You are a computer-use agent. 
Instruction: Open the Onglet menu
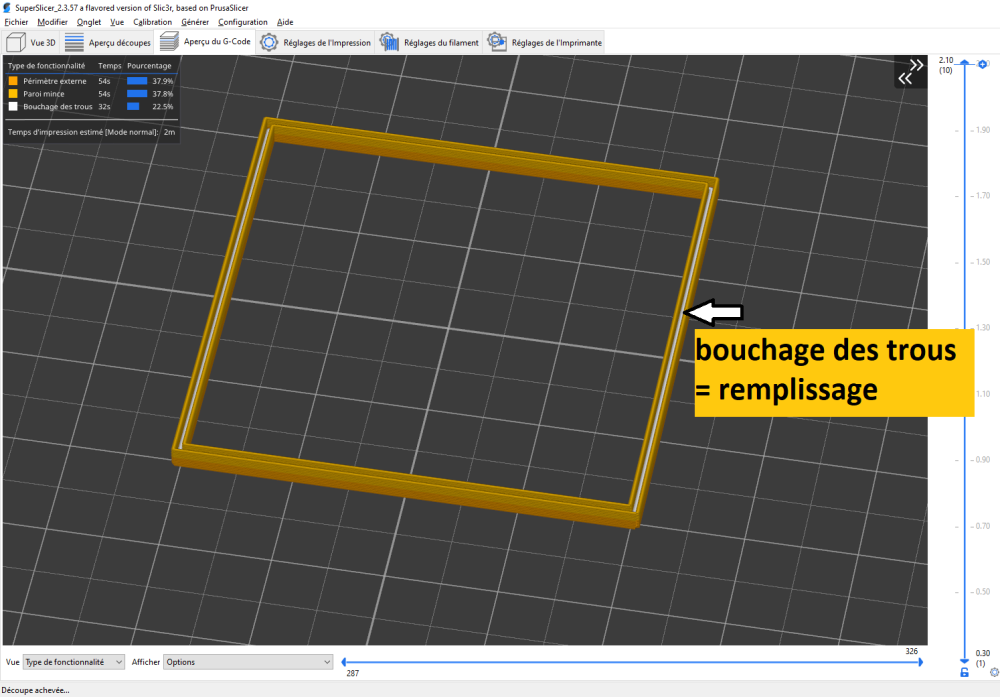click(x=89, y=22)
